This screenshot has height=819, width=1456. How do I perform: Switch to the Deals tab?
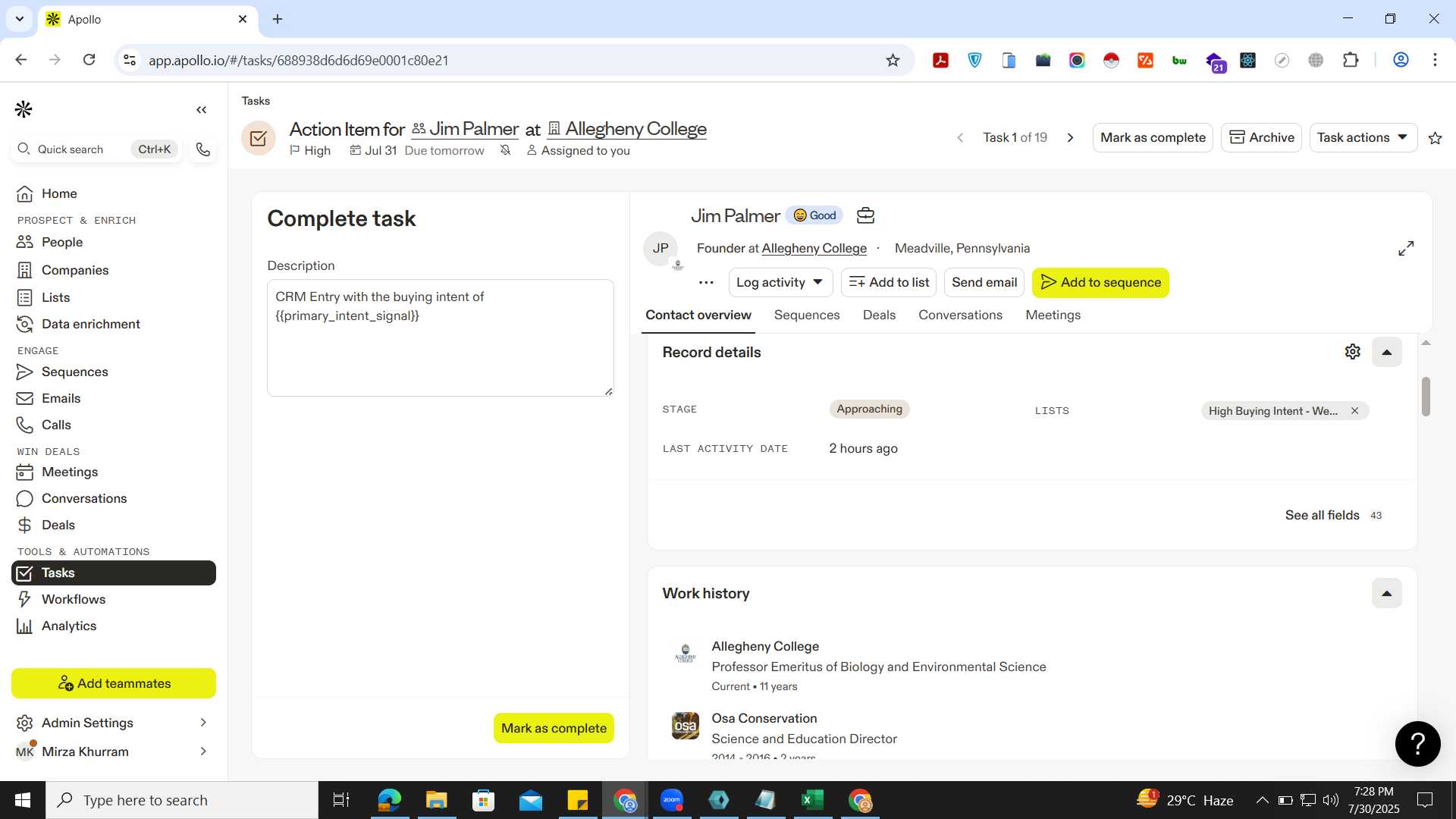(x=879, y=315)
